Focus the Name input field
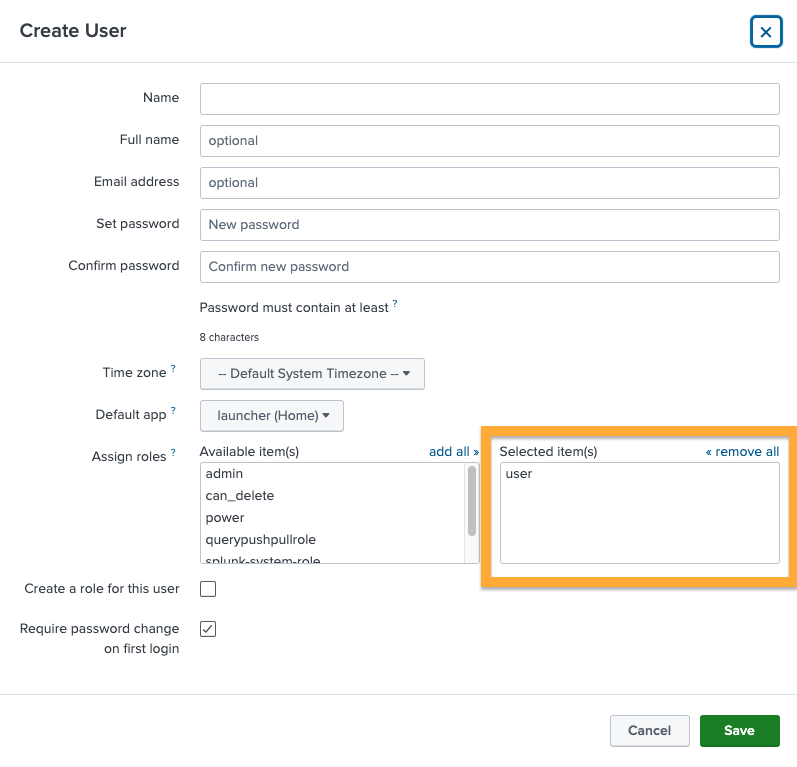Image resolution: width=797 pixels, height=767 pixels. tap(489, 99)
